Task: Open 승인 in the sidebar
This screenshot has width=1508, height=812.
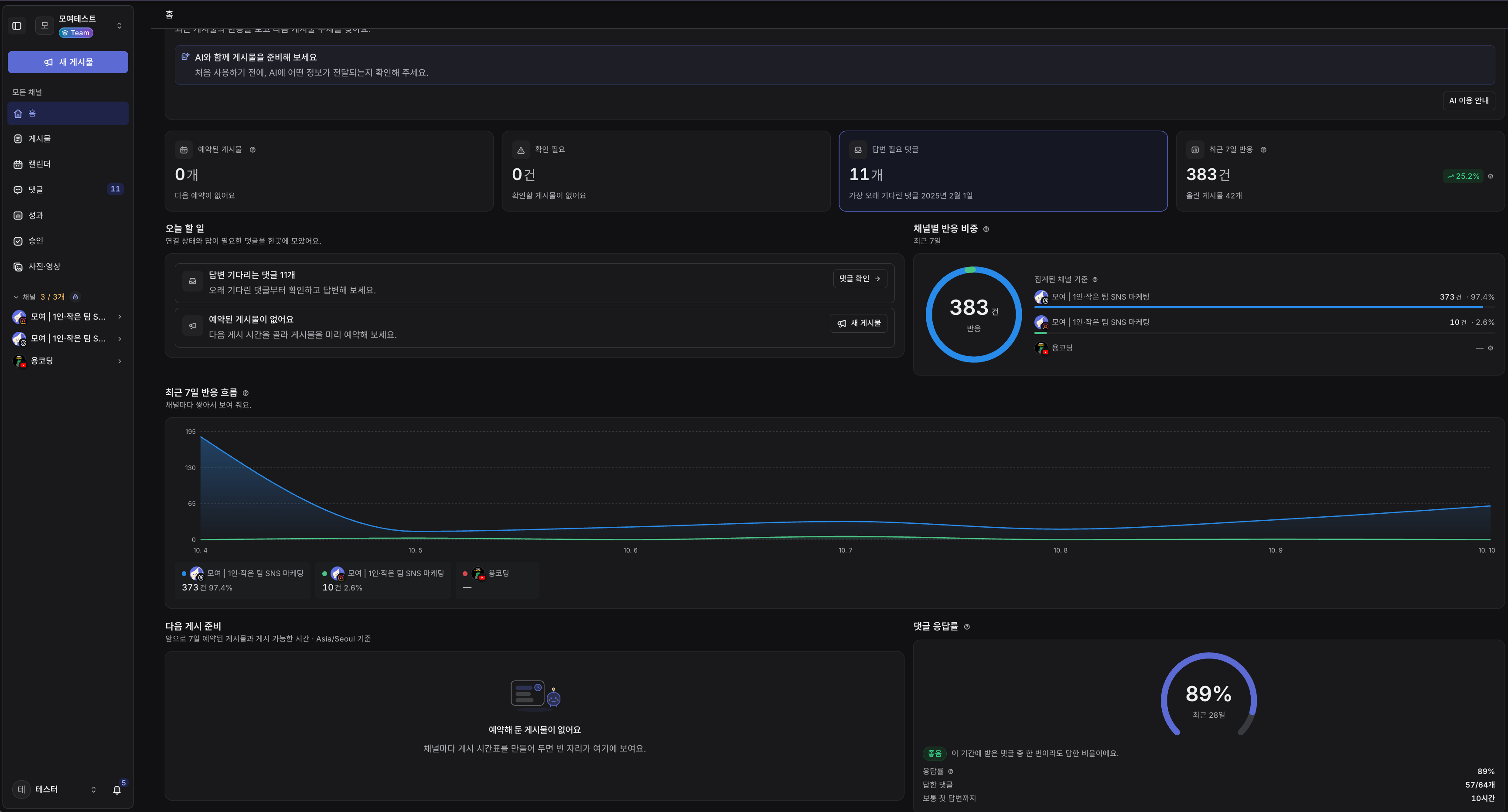Action: [x=68, y=241]
